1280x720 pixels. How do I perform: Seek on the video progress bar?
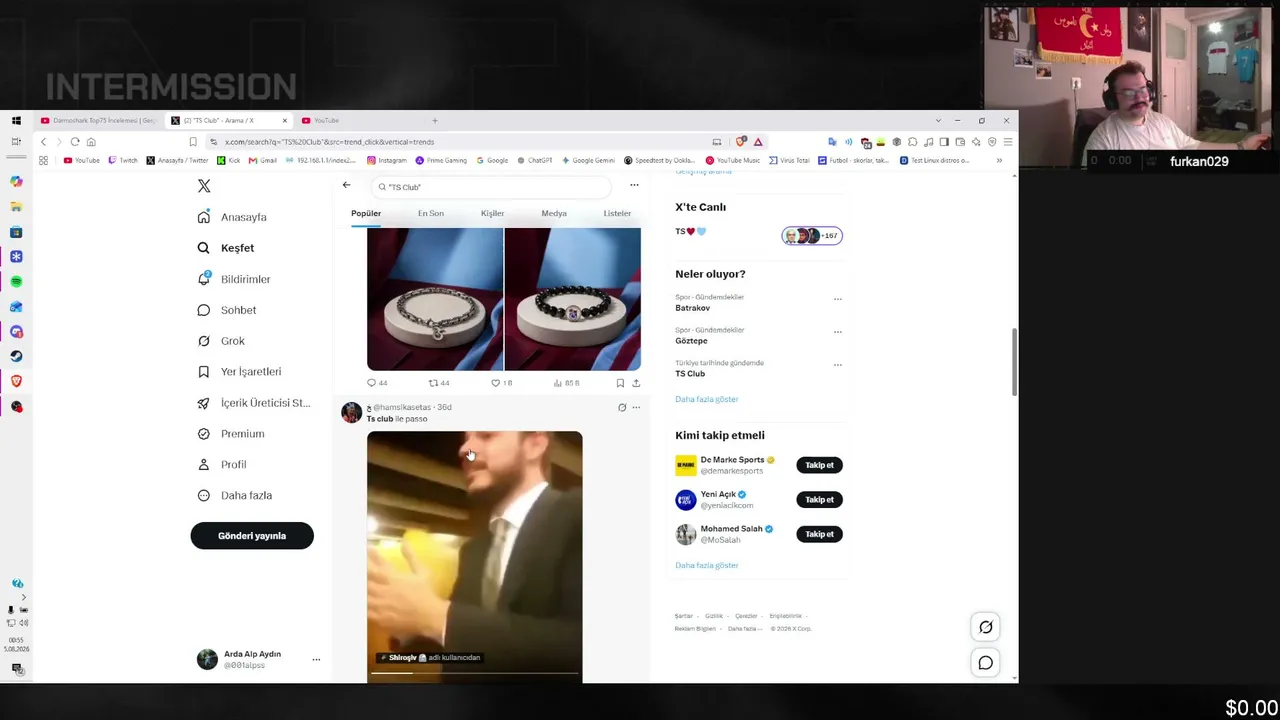click(x=475, y=673)
